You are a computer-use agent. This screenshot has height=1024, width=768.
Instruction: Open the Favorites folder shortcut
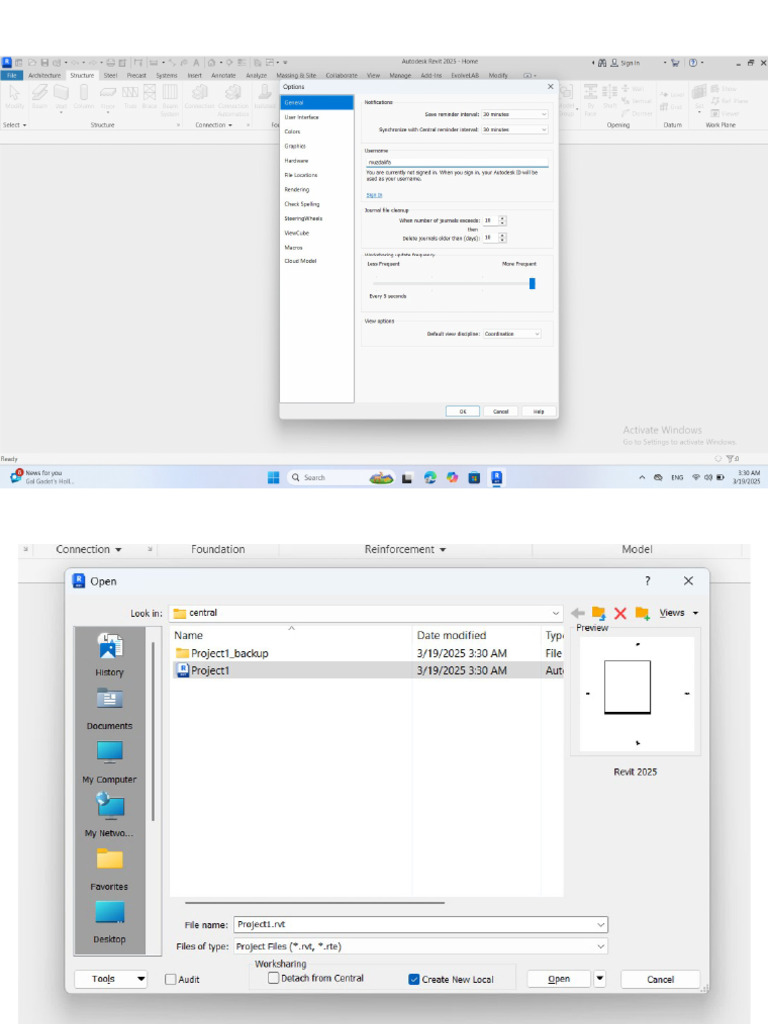click(109, 869)
